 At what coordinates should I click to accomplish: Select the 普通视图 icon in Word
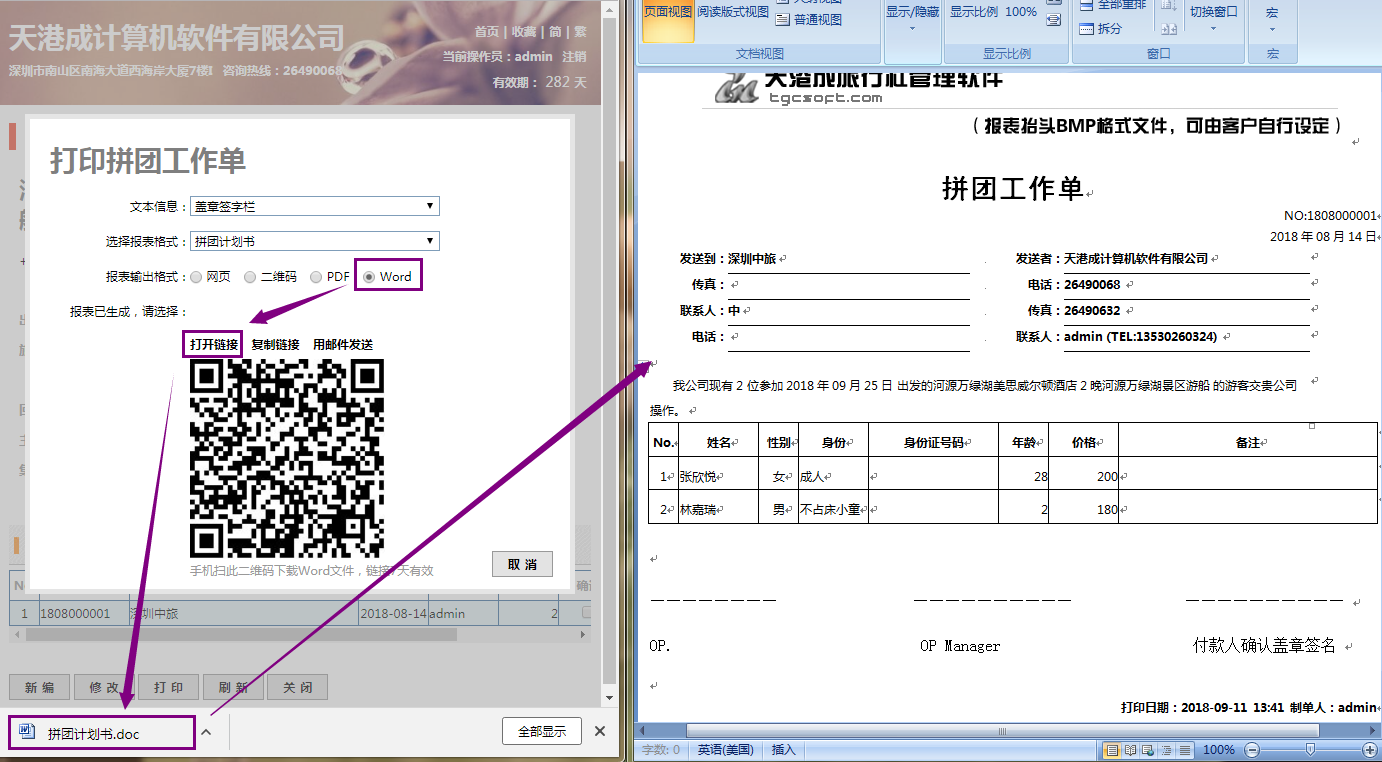[x=785, y=19]
